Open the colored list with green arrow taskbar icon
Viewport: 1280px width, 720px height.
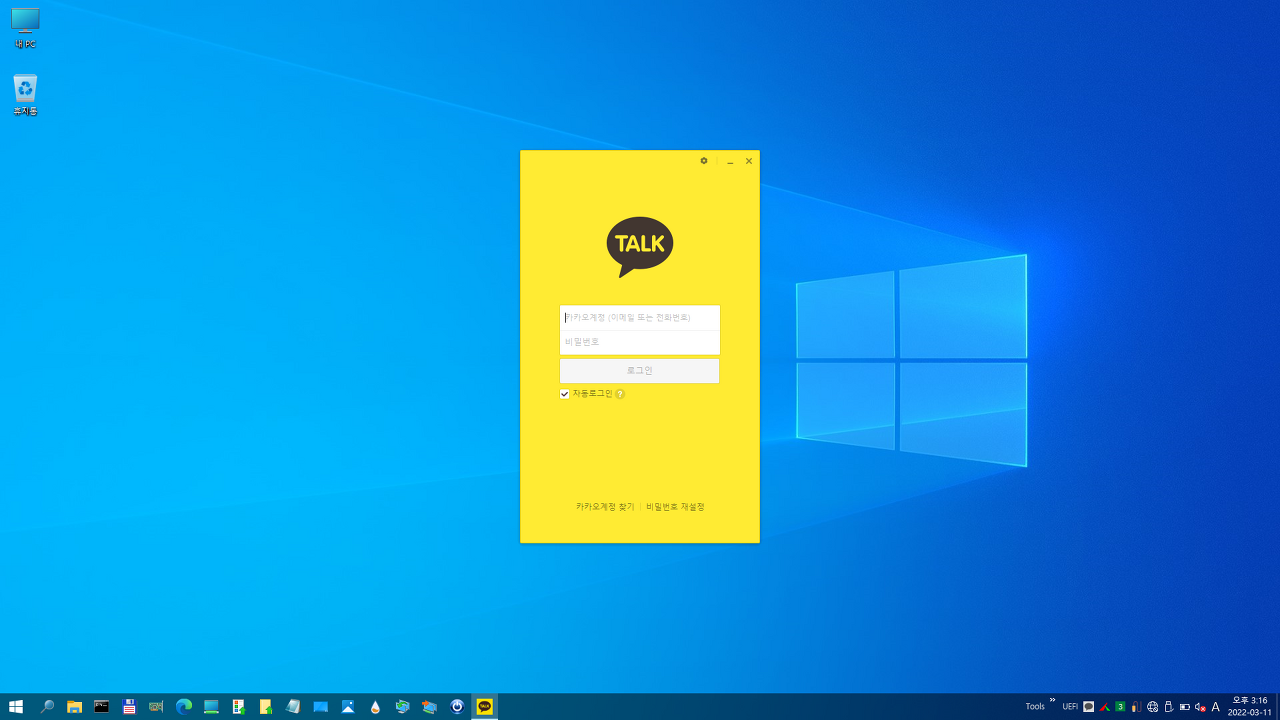click(x=238, y=706)
